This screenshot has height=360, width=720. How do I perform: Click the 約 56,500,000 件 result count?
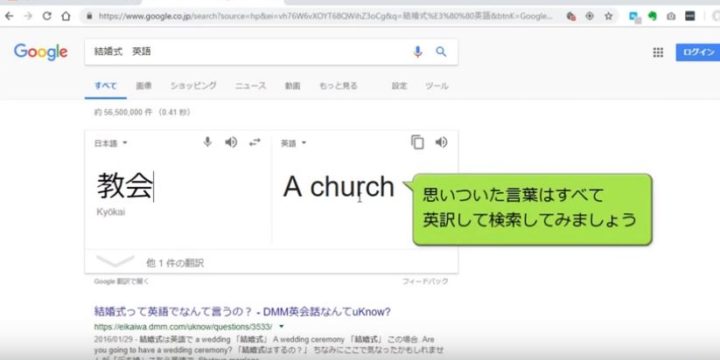click(142, 112)
